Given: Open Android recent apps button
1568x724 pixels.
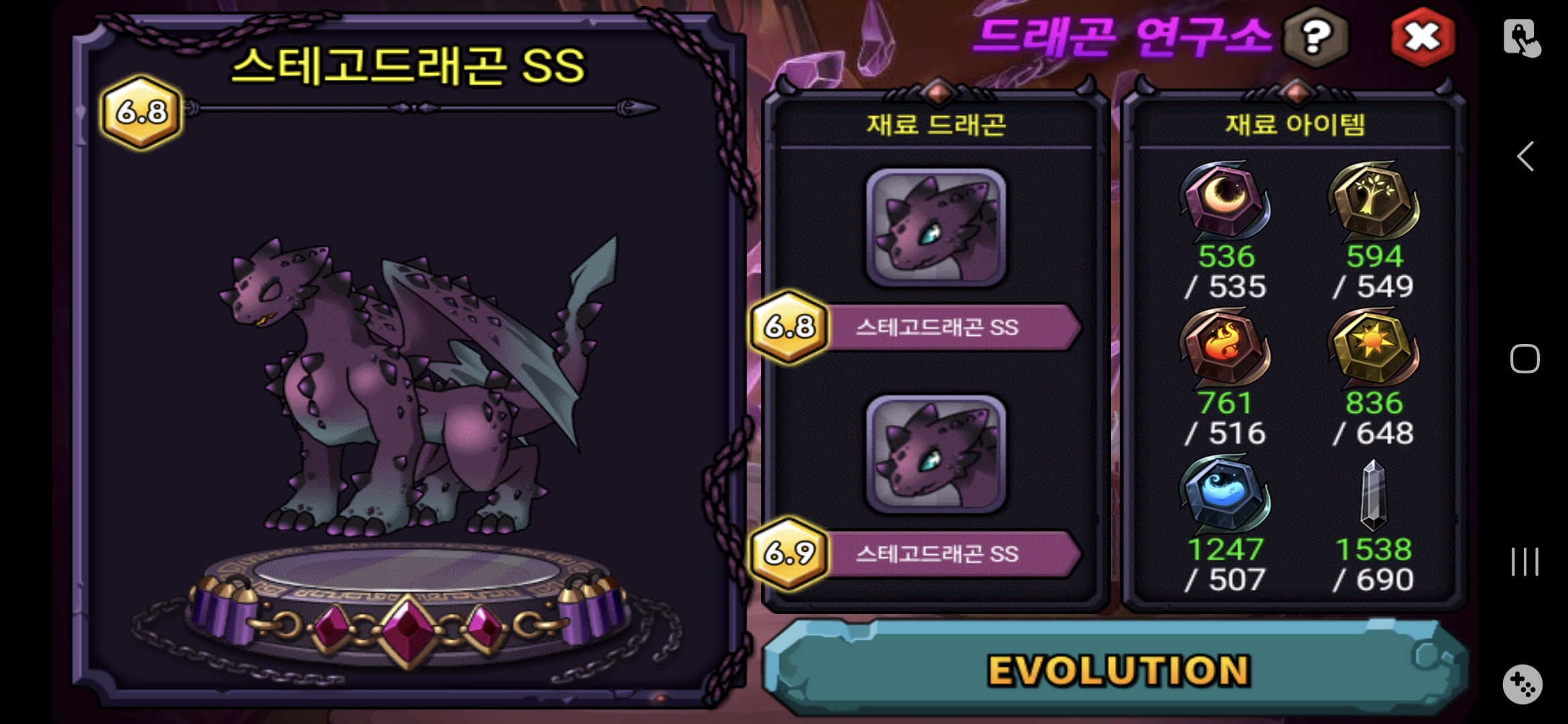Looking at the screenshot, I should click(1524, 562).
